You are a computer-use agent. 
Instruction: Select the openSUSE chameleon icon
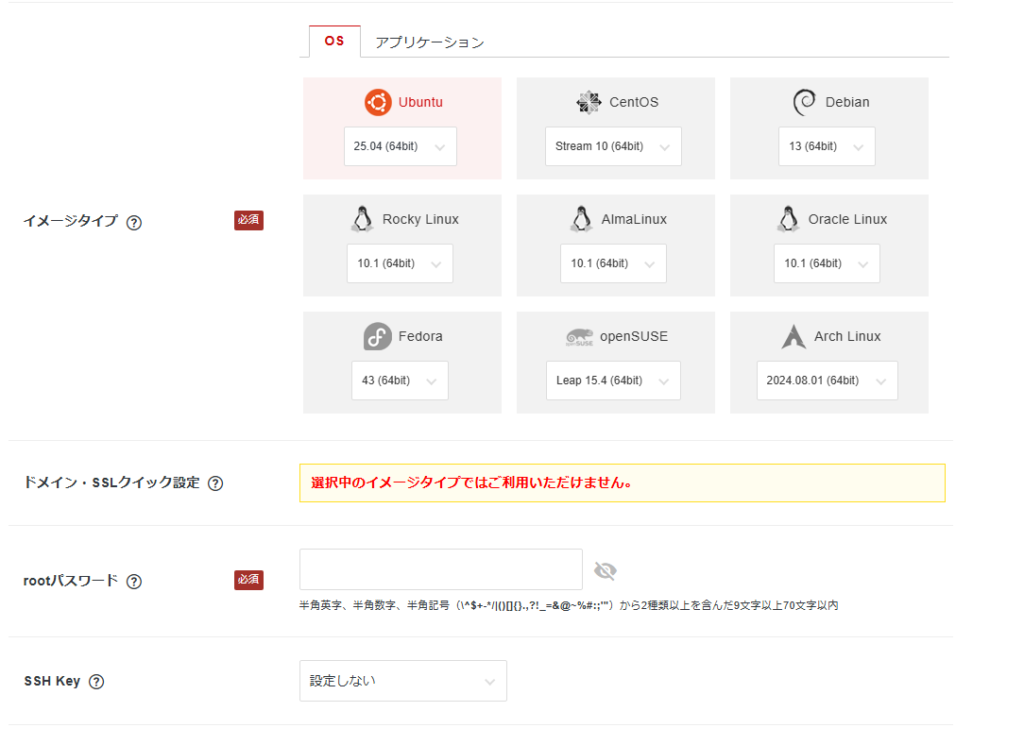(579, 337)
